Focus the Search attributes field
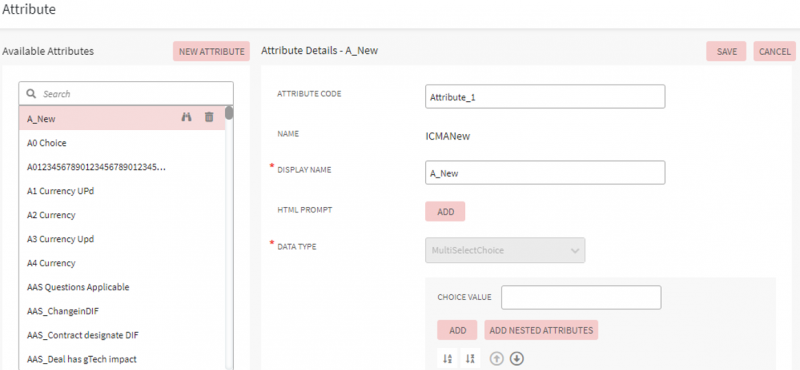 point(126,94)
